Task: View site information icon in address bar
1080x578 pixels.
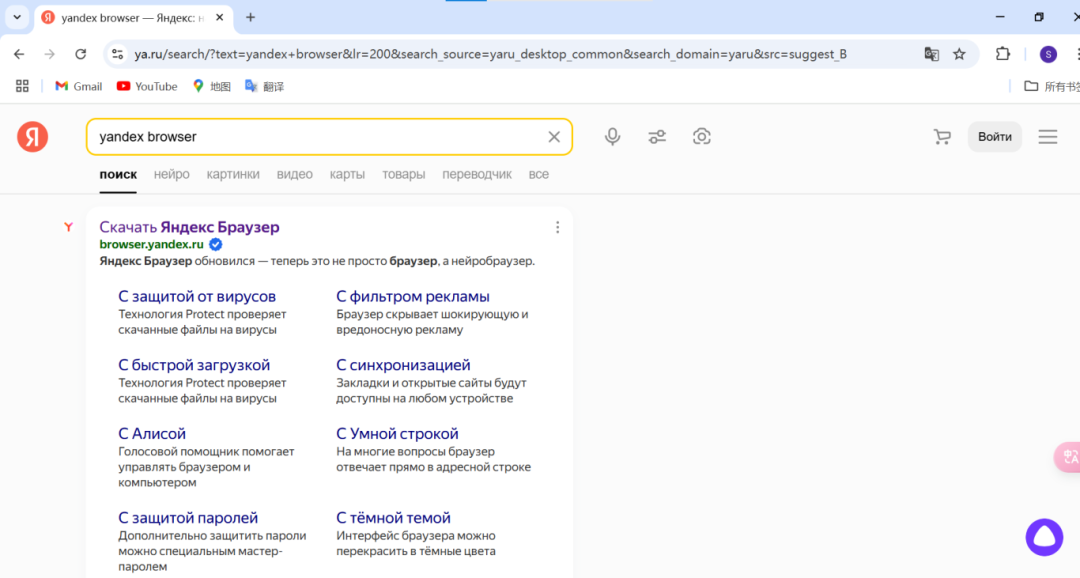Action: tap(118, 54)
